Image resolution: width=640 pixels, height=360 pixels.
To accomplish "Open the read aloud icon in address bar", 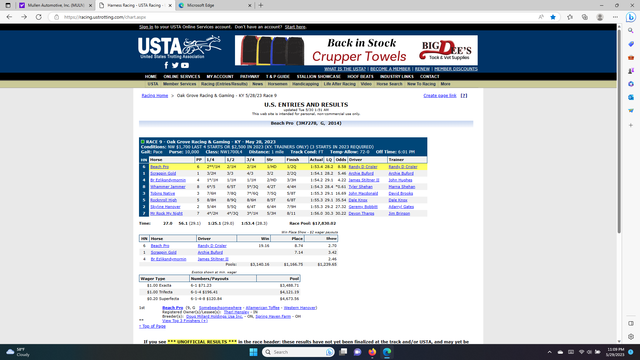I will [541, 17].
